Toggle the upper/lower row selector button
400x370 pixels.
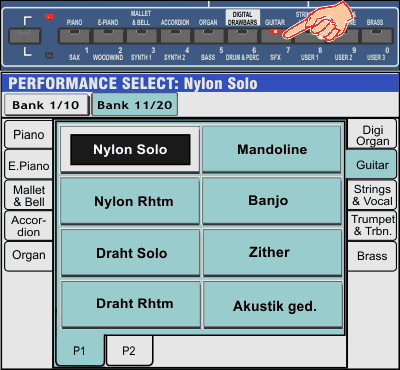coord(25,36)
